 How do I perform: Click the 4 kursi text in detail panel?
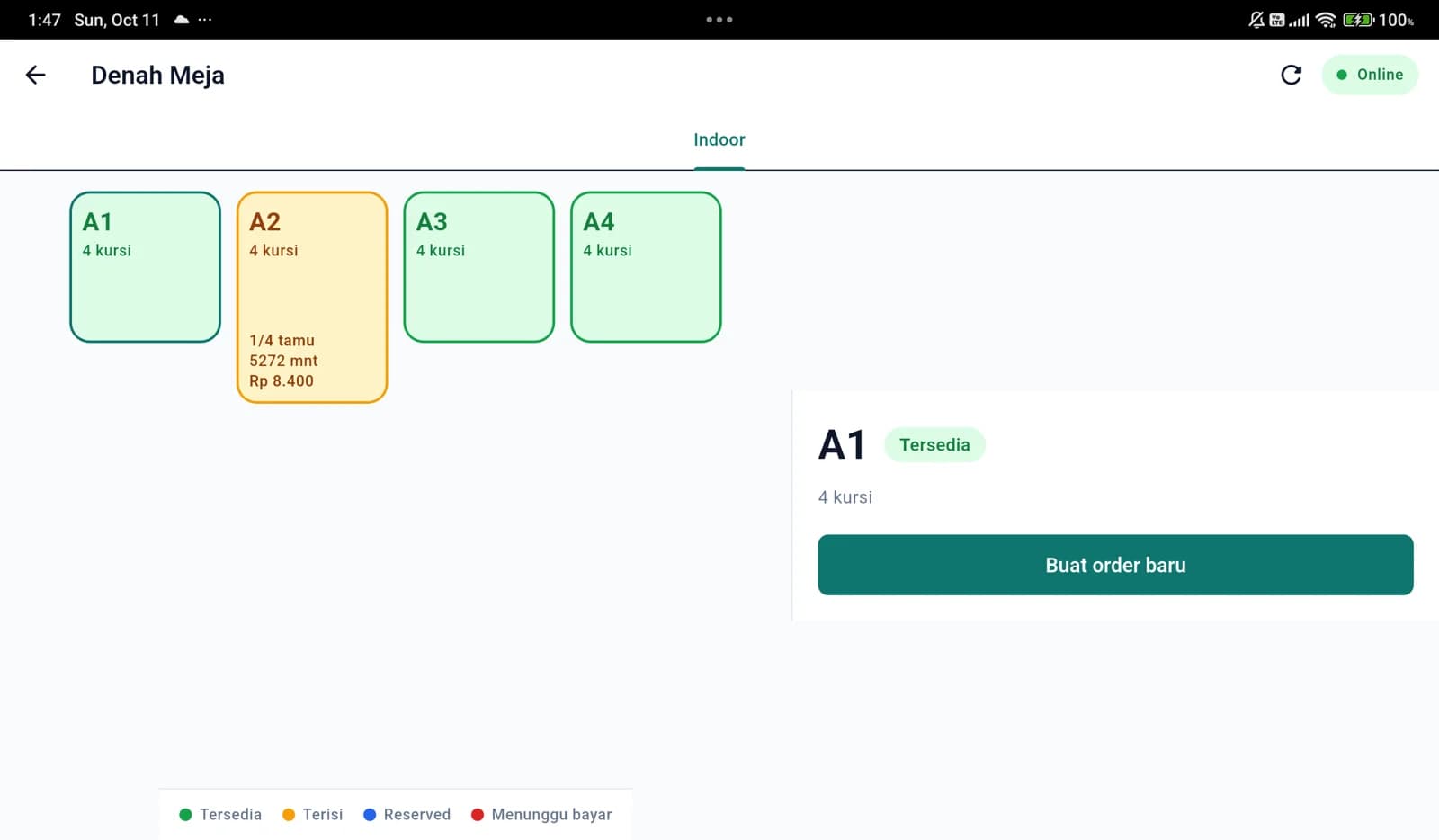(845, 497)
